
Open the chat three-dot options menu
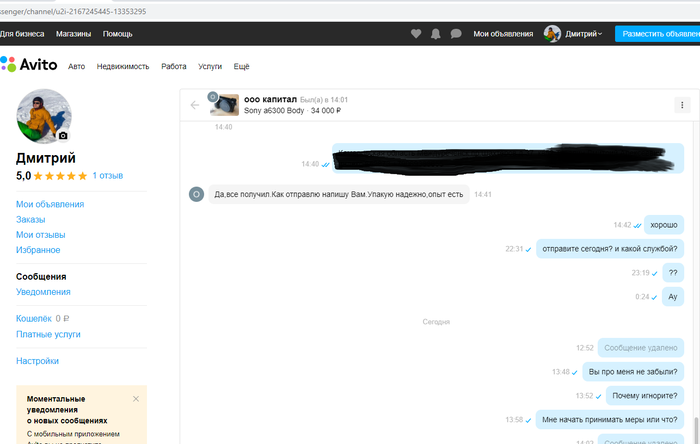point(682,105)
